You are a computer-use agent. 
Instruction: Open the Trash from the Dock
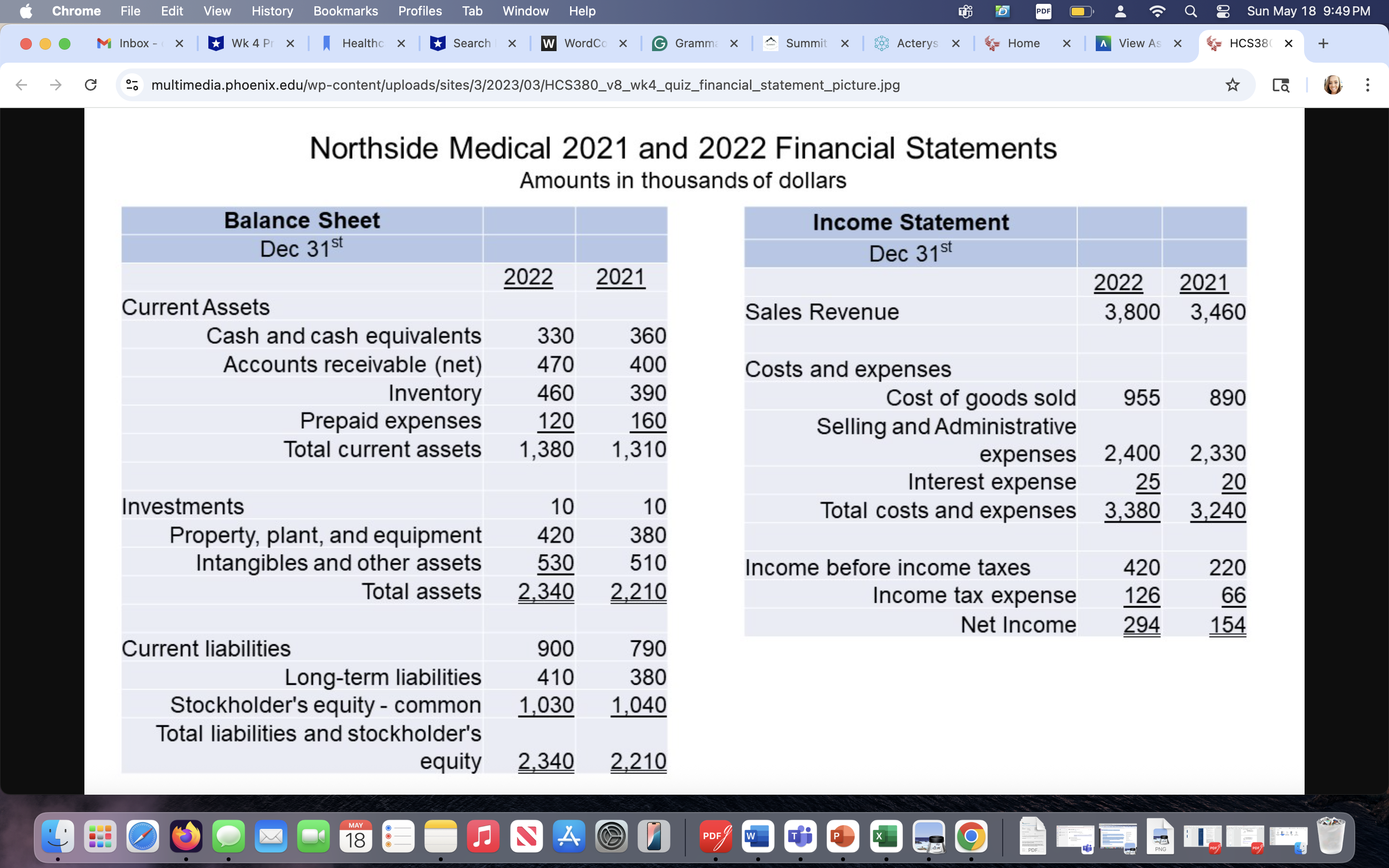pyautogui.click(x=1332, y=835)
